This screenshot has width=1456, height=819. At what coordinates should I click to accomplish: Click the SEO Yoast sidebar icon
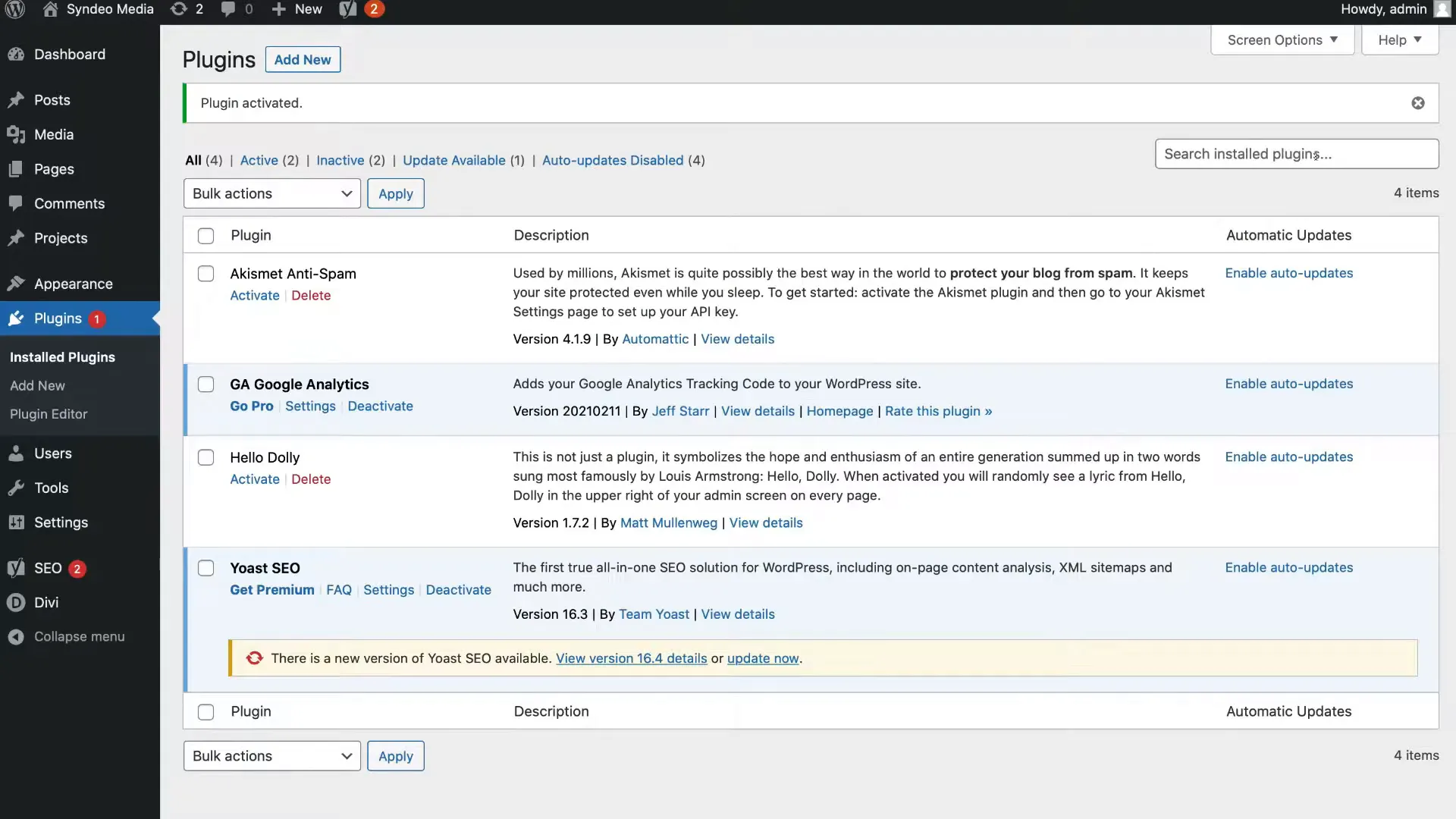point(16,568)
